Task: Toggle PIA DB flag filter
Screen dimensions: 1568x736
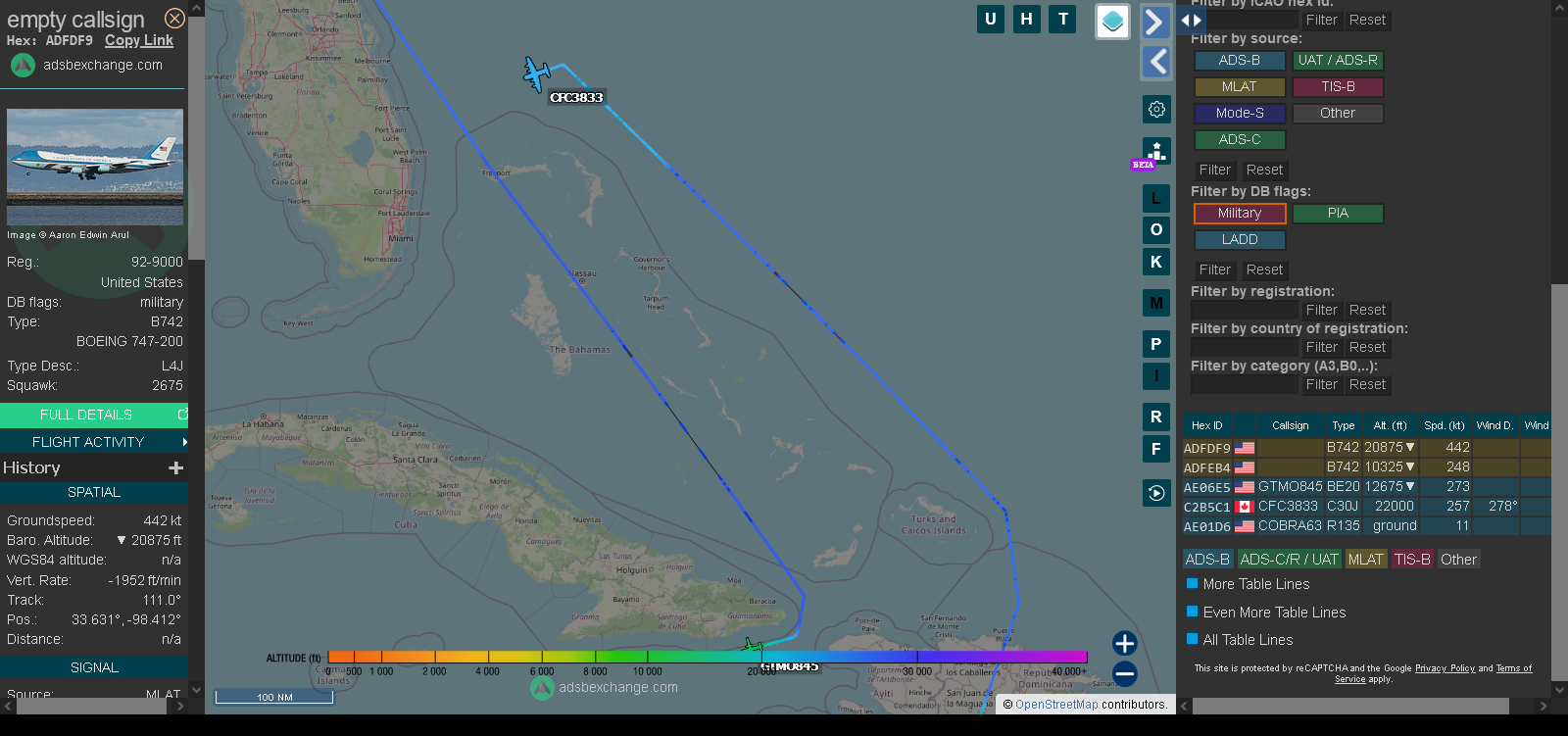Action: (x=1338, y=214)
